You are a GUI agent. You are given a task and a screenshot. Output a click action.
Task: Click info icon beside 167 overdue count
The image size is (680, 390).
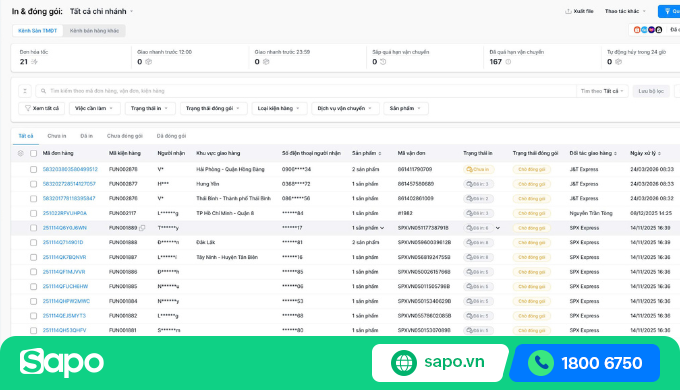pos(508,62)
